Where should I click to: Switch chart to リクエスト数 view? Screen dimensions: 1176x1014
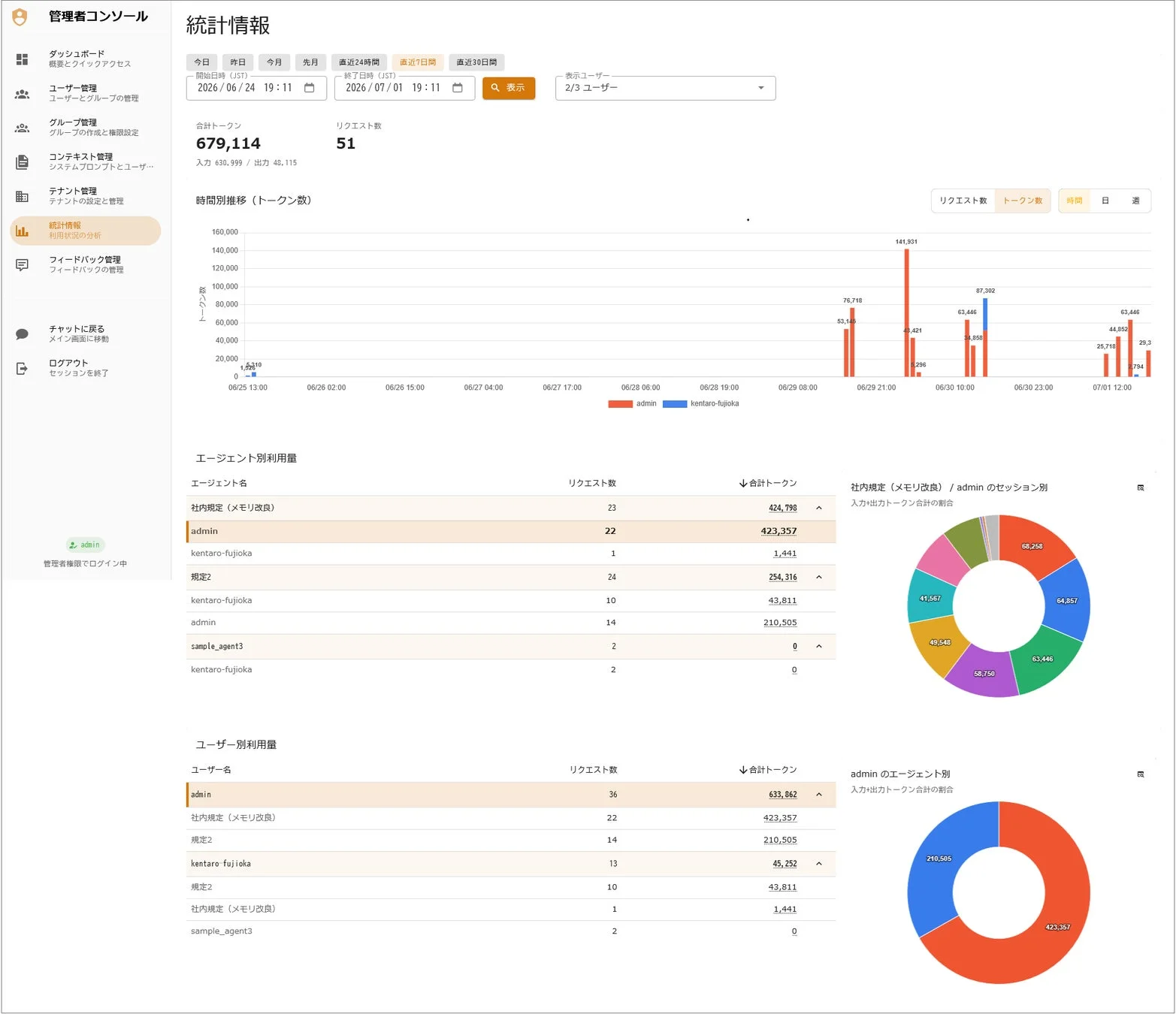click(x=963, y=201)
